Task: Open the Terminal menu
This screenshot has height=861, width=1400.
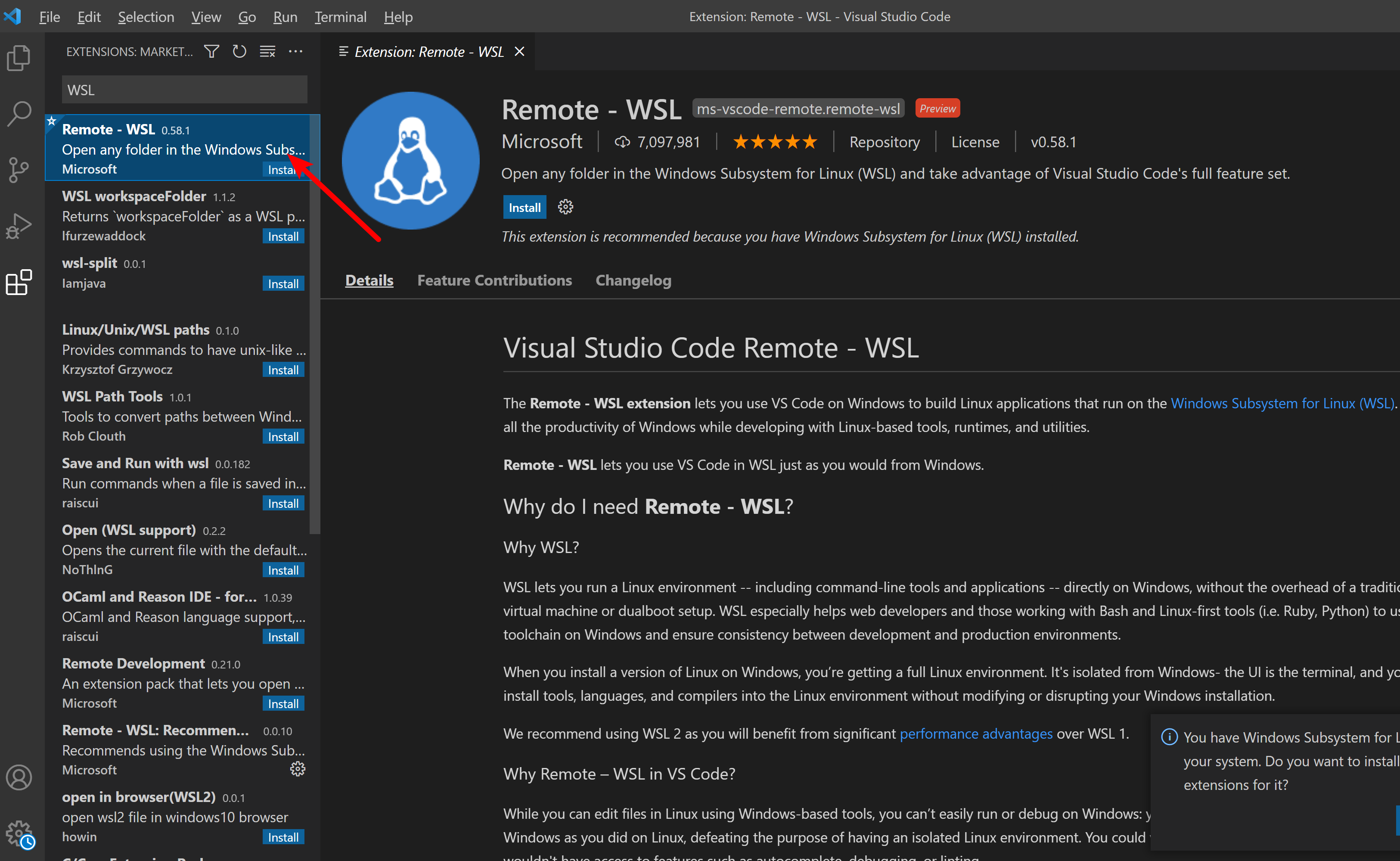Action: coord(340,16)
